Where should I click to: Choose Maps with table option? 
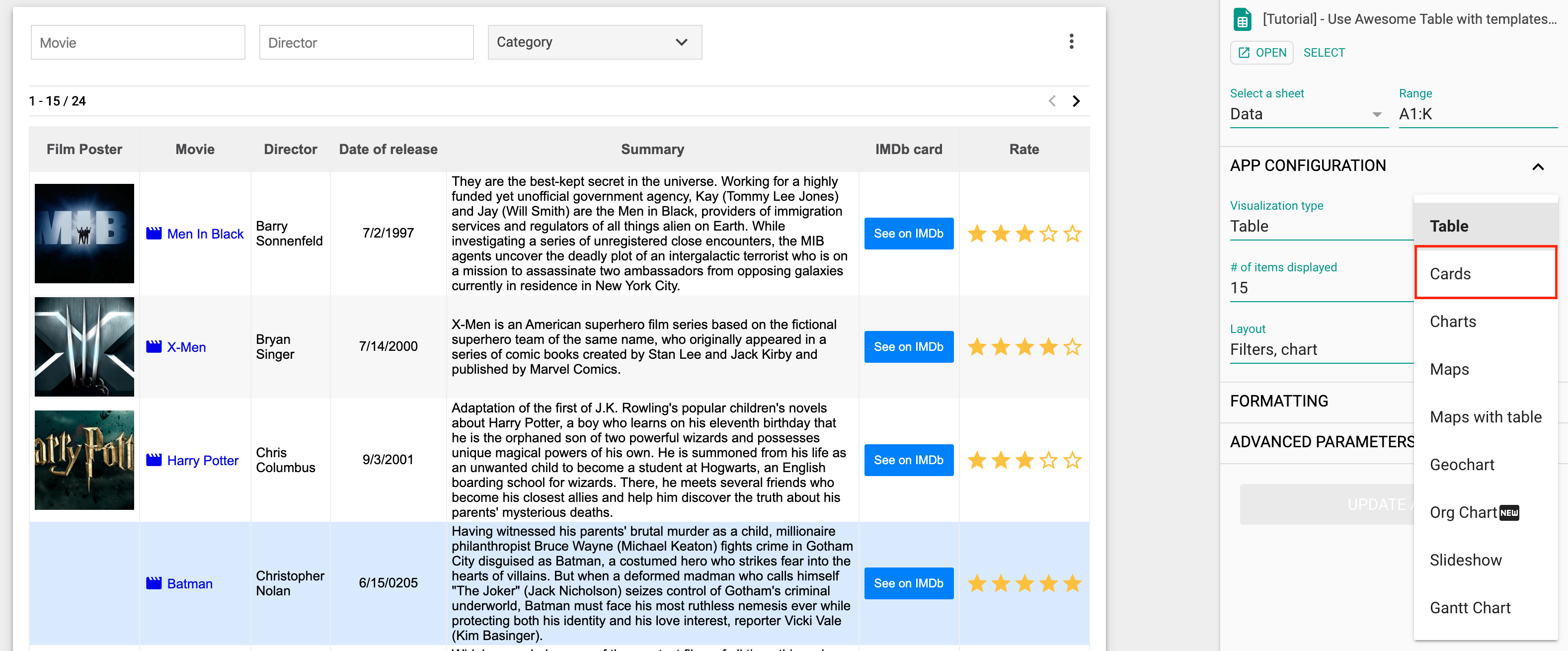point(1486,417)
